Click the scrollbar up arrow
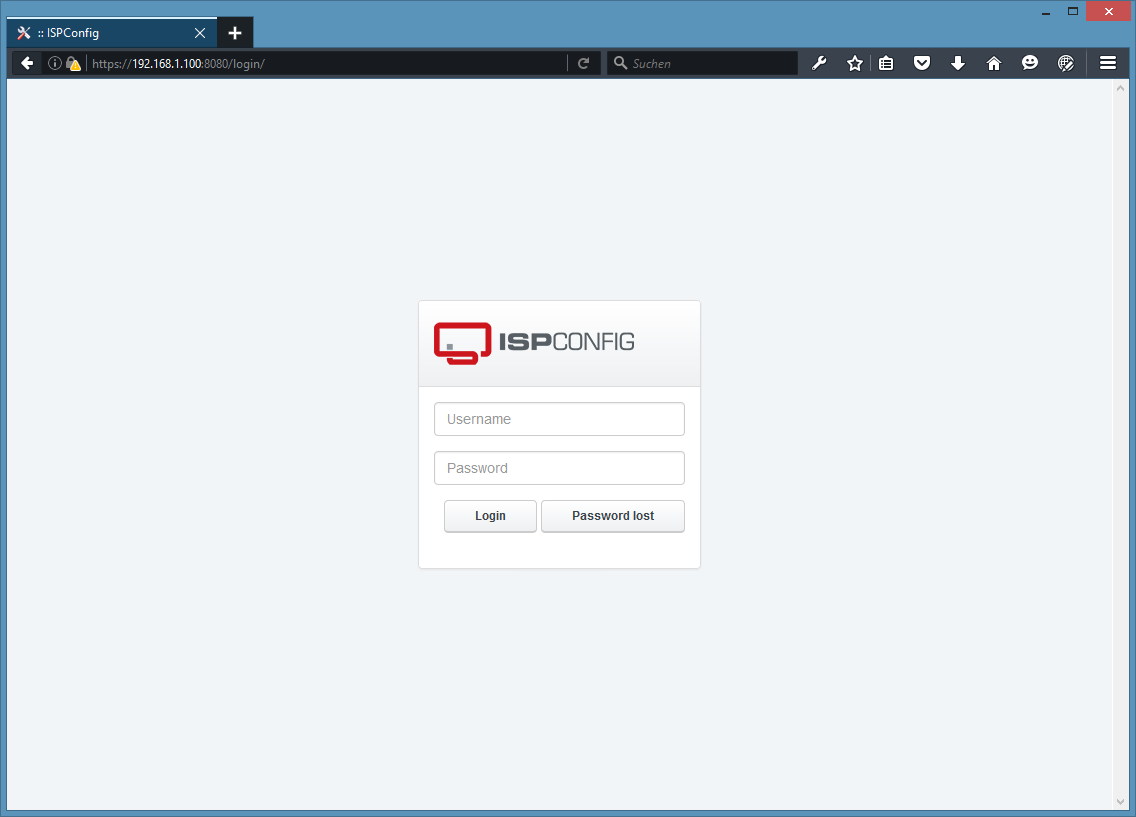 (1121, 88)
